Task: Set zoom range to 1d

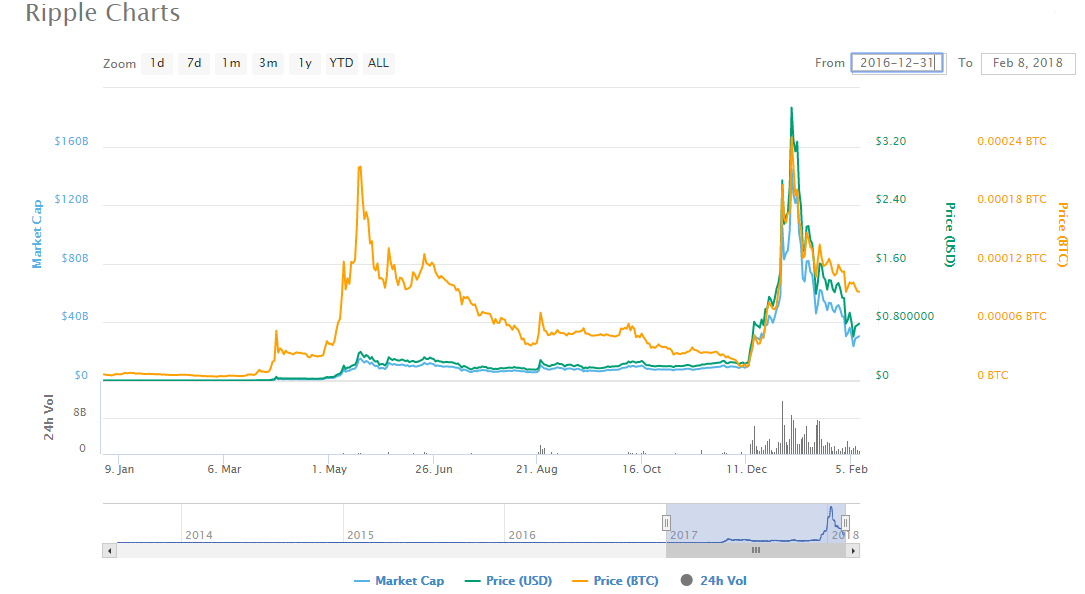Action: (x=157, y=63)
